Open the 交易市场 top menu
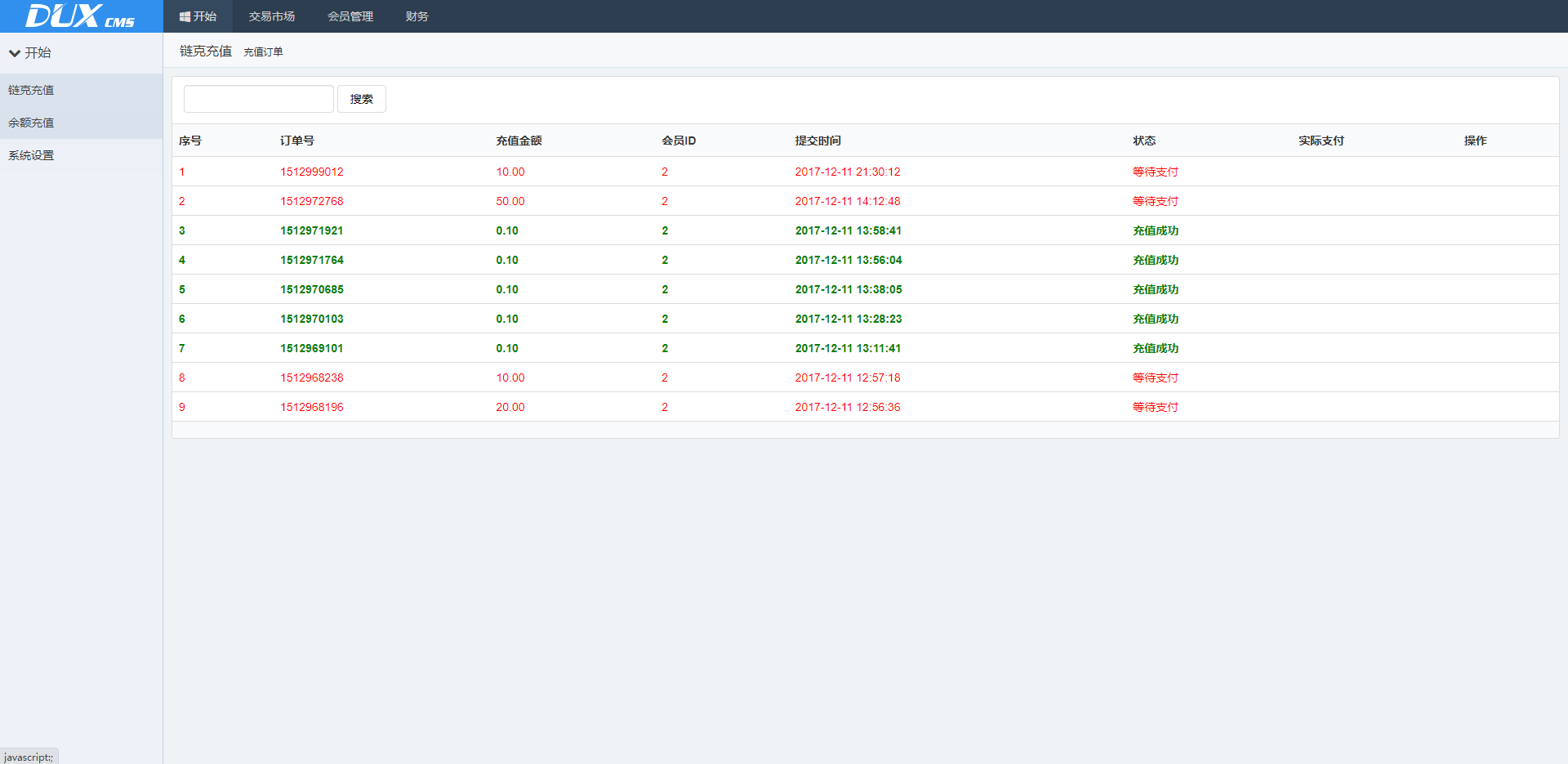Viewport: 1568px width, 764px height. click(271, 16)
